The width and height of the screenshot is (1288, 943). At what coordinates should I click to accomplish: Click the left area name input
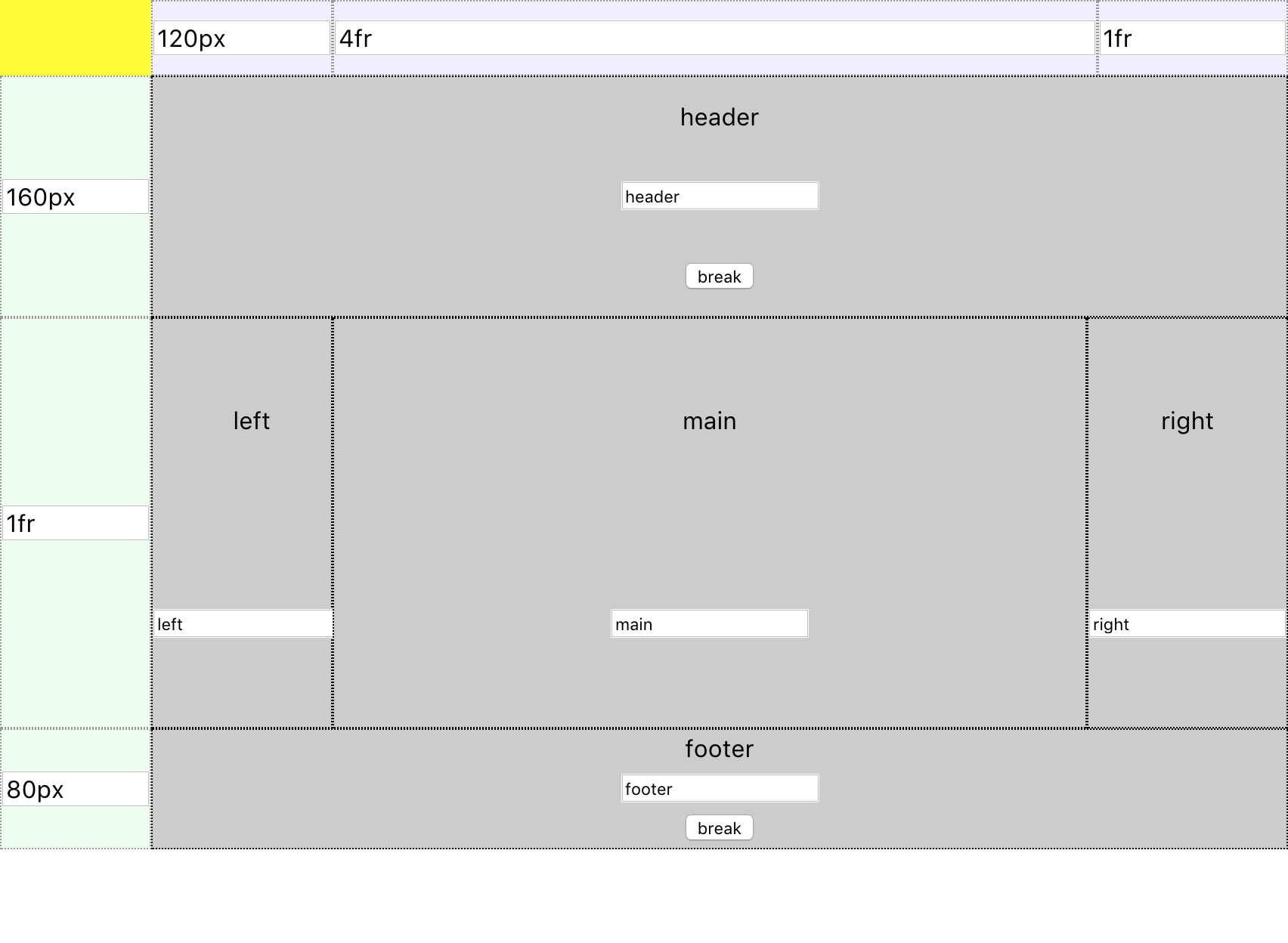242,623
